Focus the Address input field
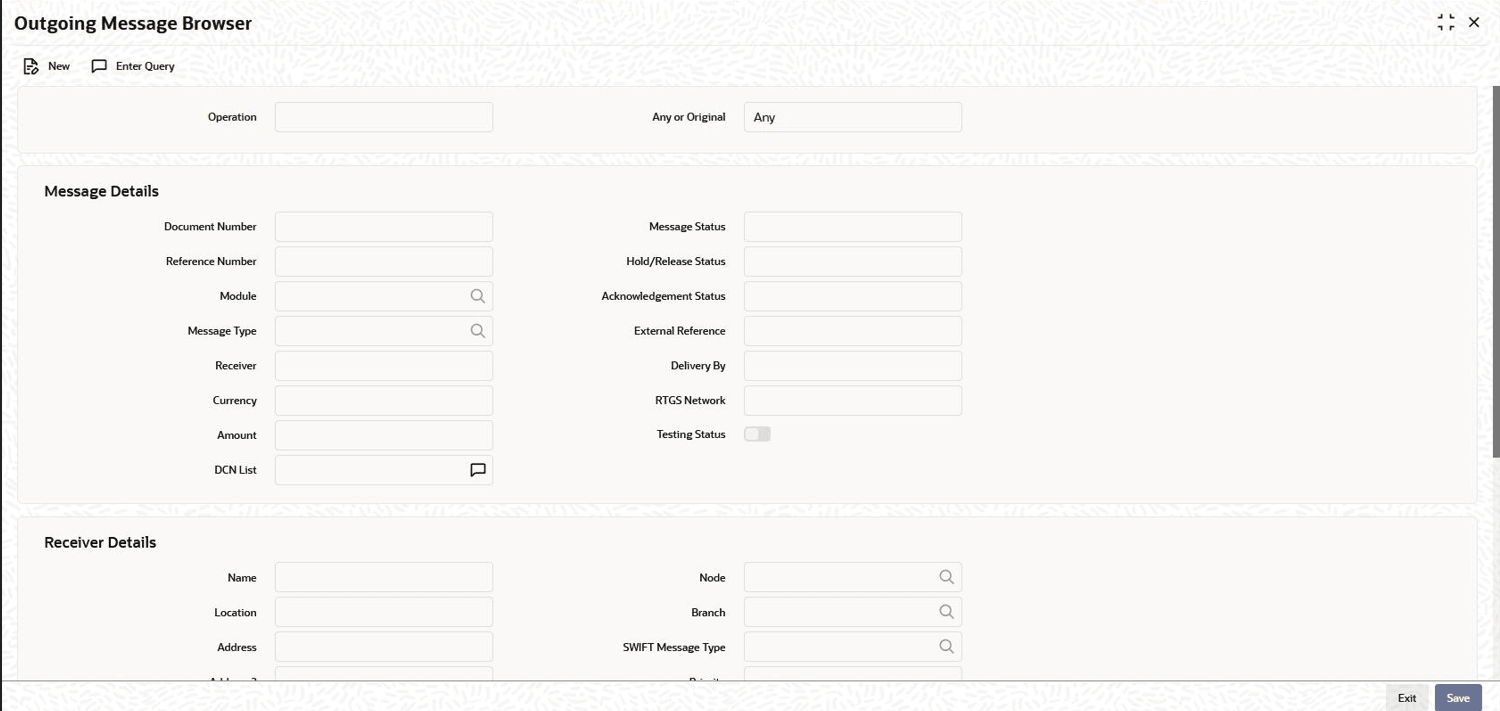The width and height of the screenshot is (1500, 711). click(x=384, y=647)
